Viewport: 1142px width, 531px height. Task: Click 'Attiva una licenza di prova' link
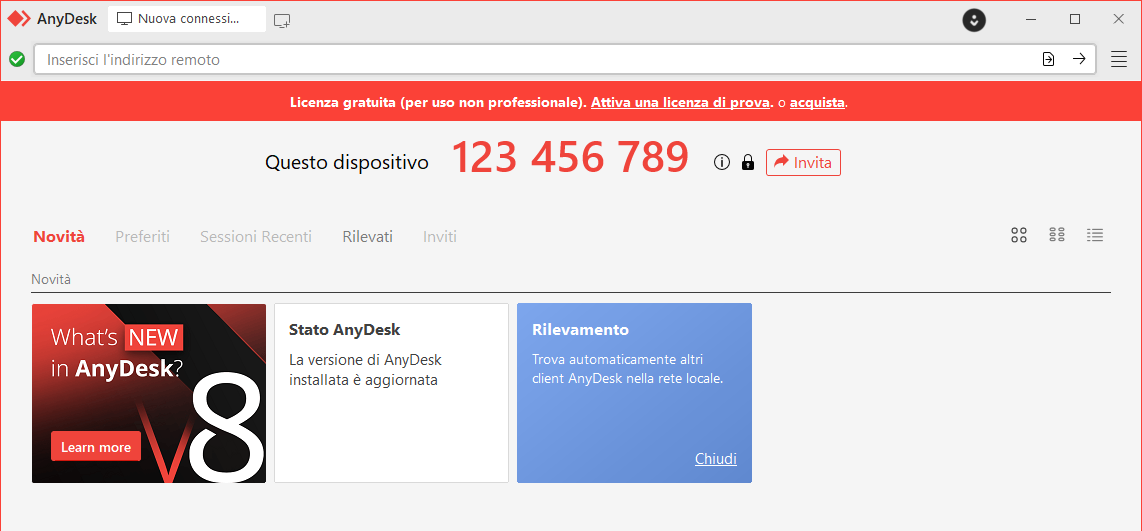pyautogui.click(x=680, y=102)
